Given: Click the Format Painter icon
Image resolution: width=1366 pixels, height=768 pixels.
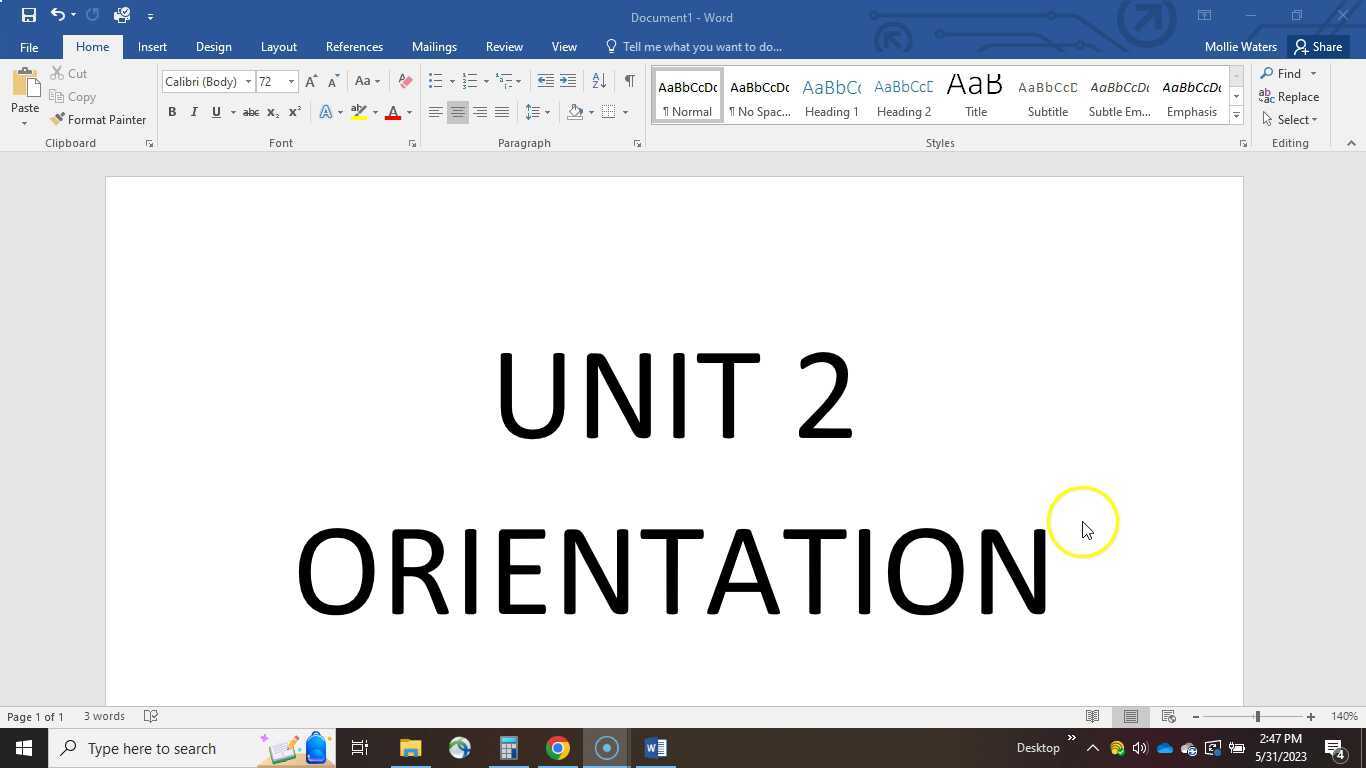Looking at the screenshot, I should point(57,119).
